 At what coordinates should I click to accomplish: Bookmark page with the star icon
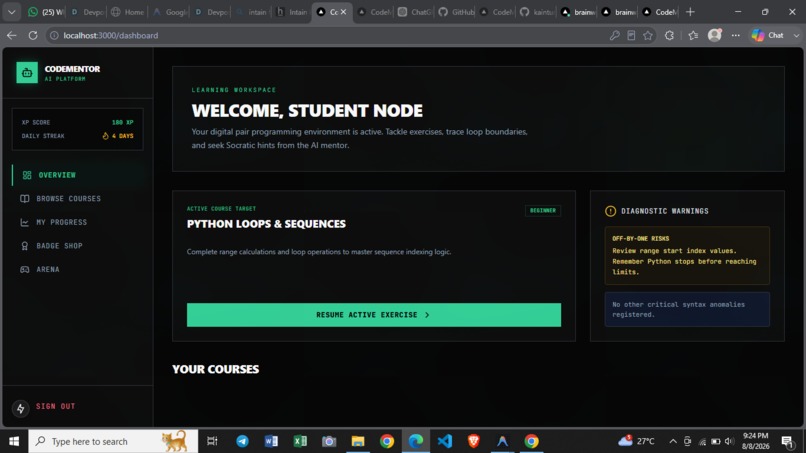tap(648, 35)
